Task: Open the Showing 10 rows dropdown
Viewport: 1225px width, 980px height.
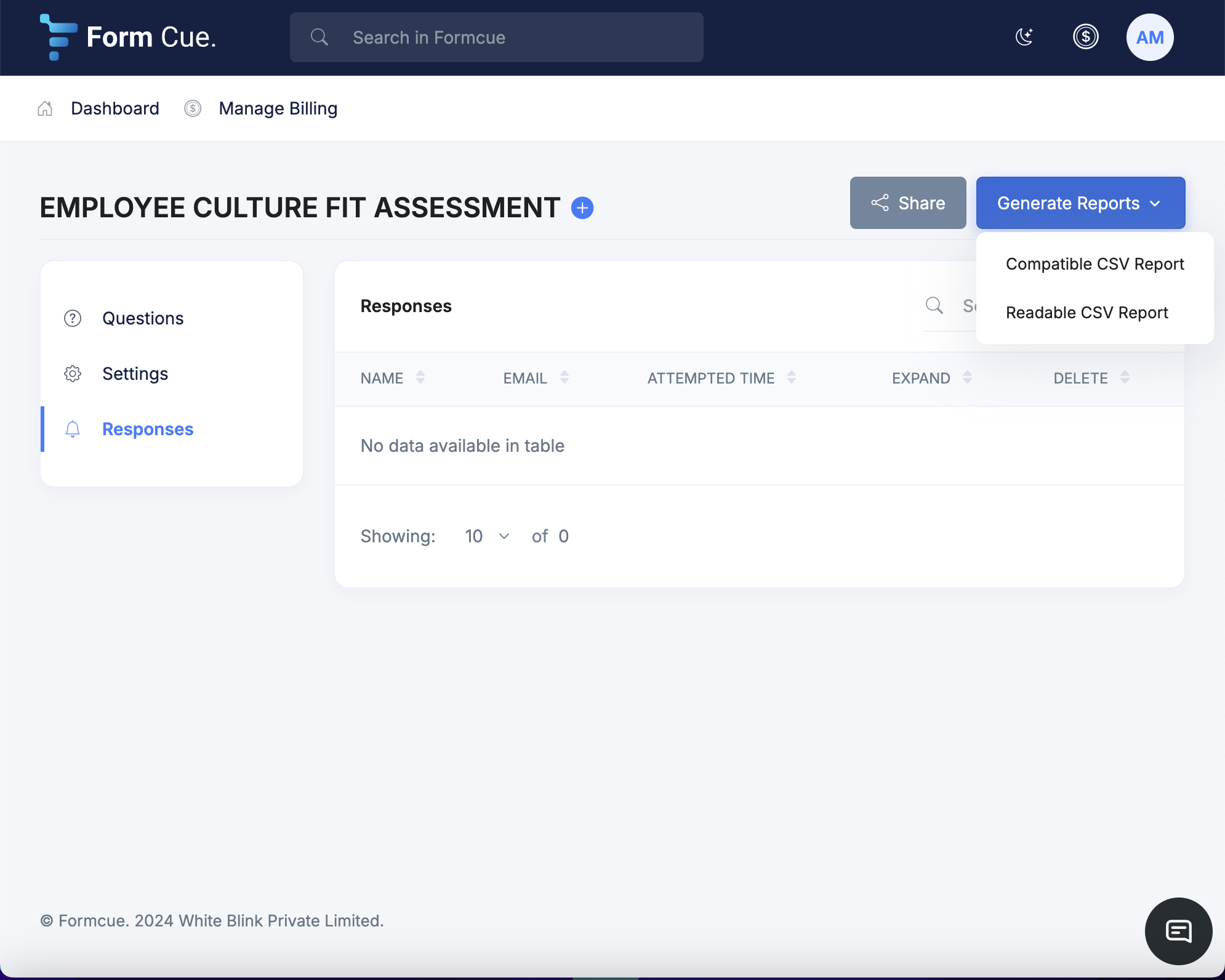Action: (x=487, y=536)
